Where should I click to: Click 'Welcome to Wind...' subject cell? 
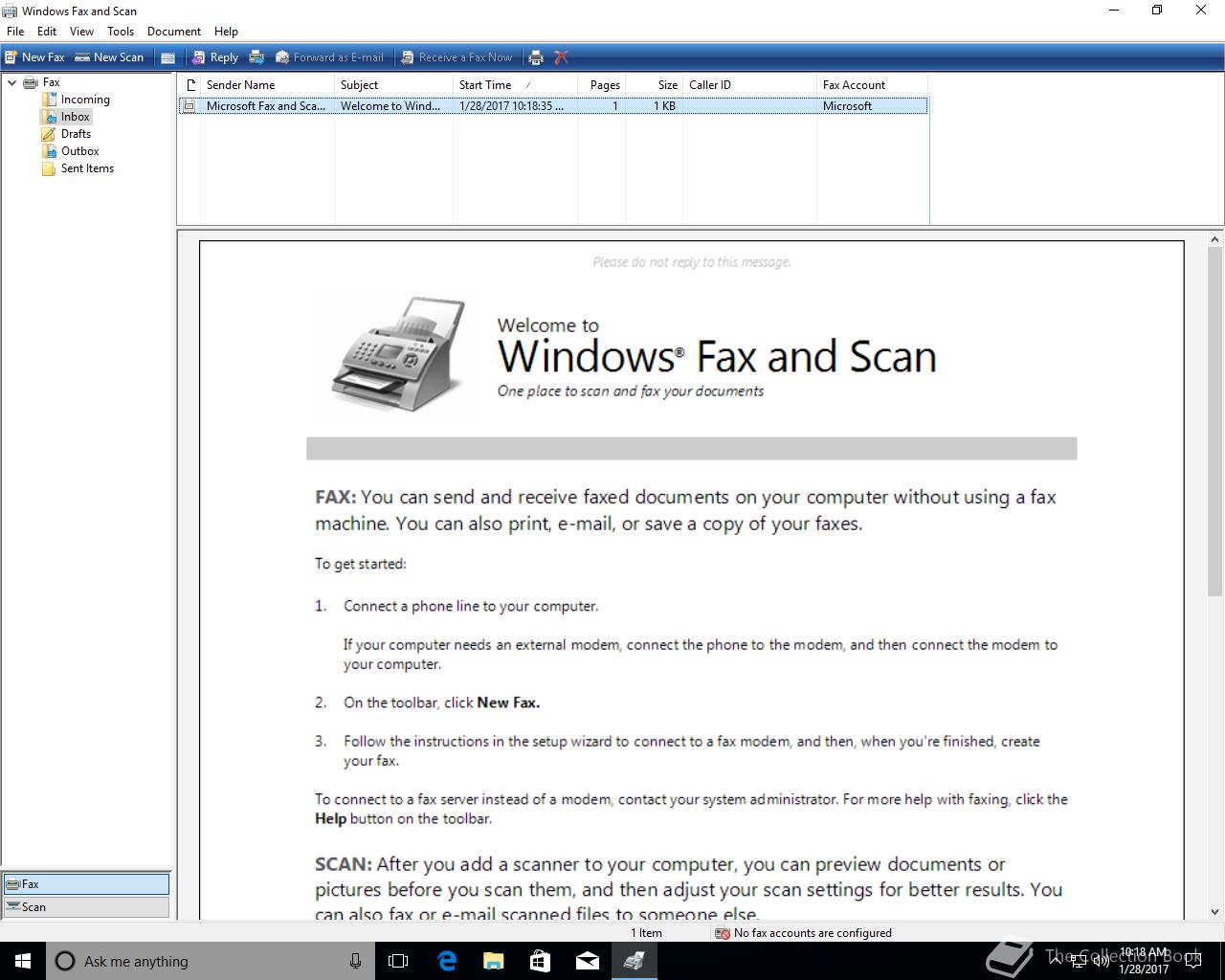point(390,106)
